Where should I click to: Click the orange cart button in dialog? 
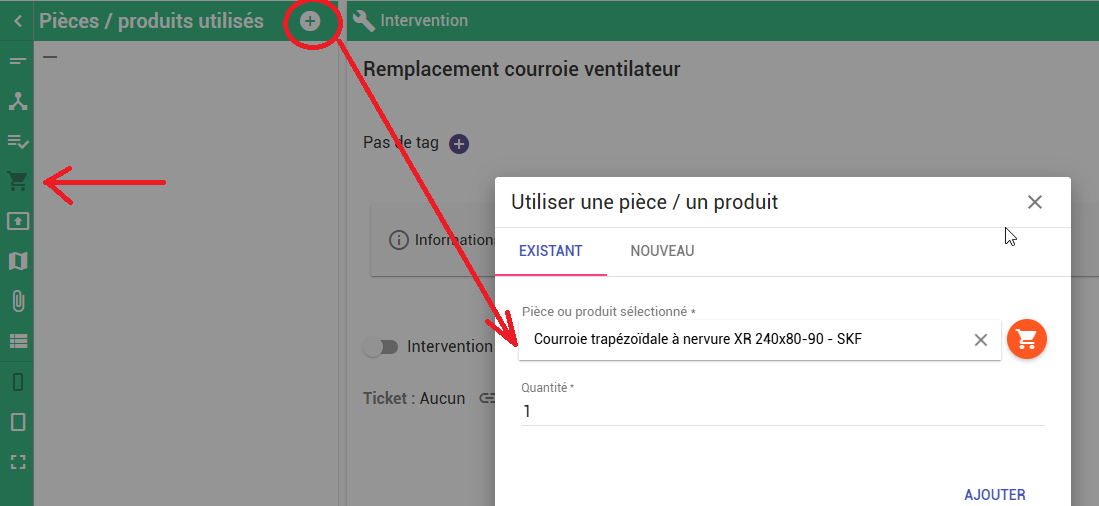(x=1026, y=340)
